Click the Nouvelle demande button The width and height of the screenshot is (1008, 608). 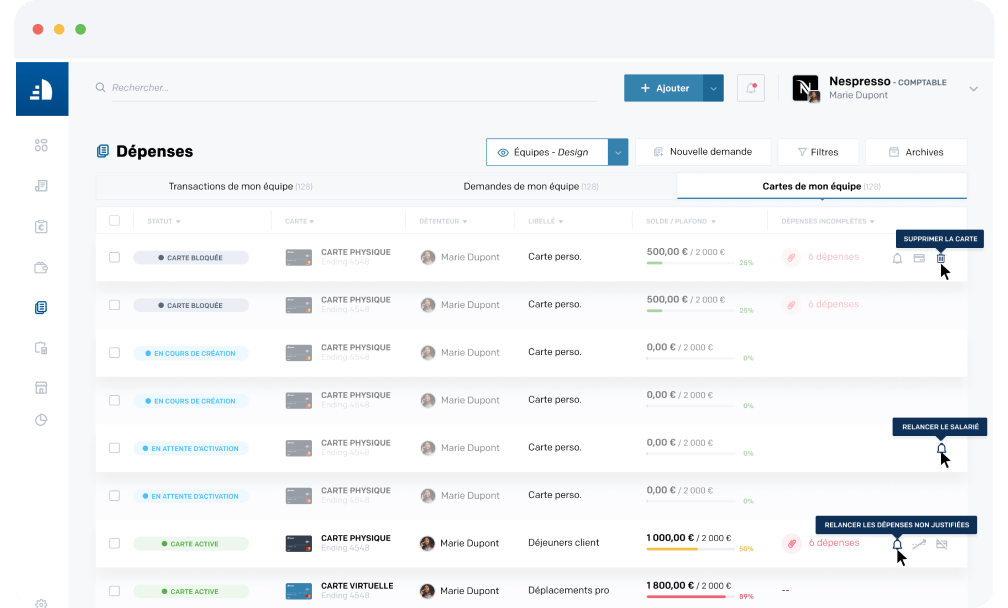[x=703, y=152]
